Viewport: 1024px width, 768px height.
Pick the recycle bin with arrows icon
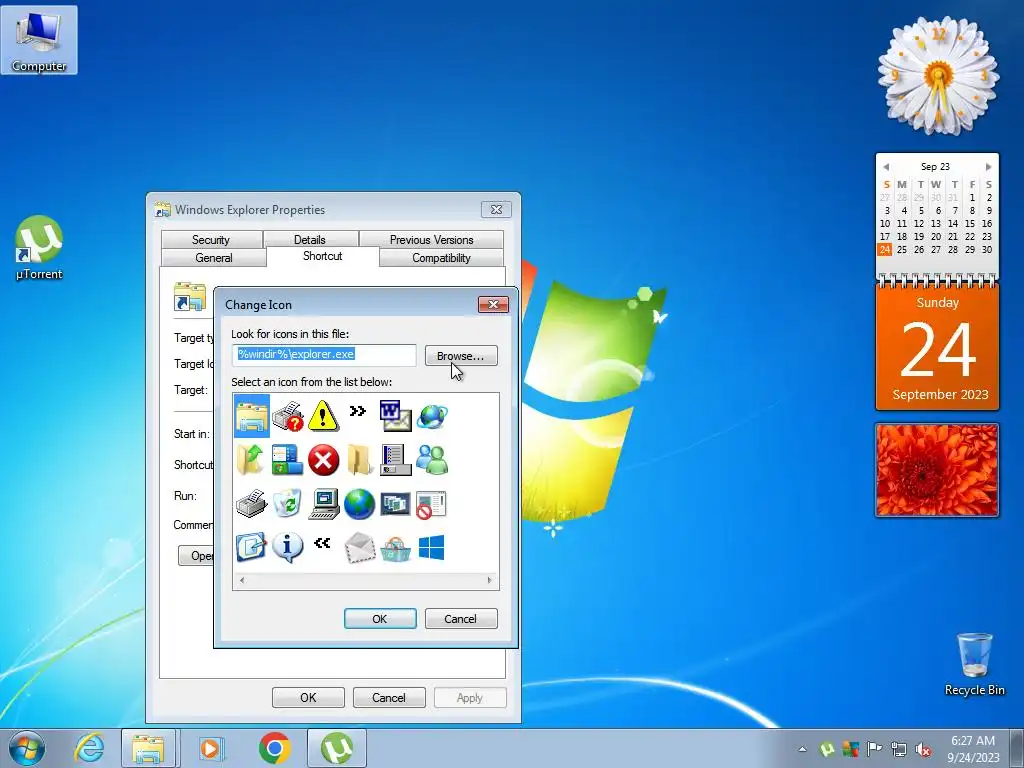pos(287,504)
